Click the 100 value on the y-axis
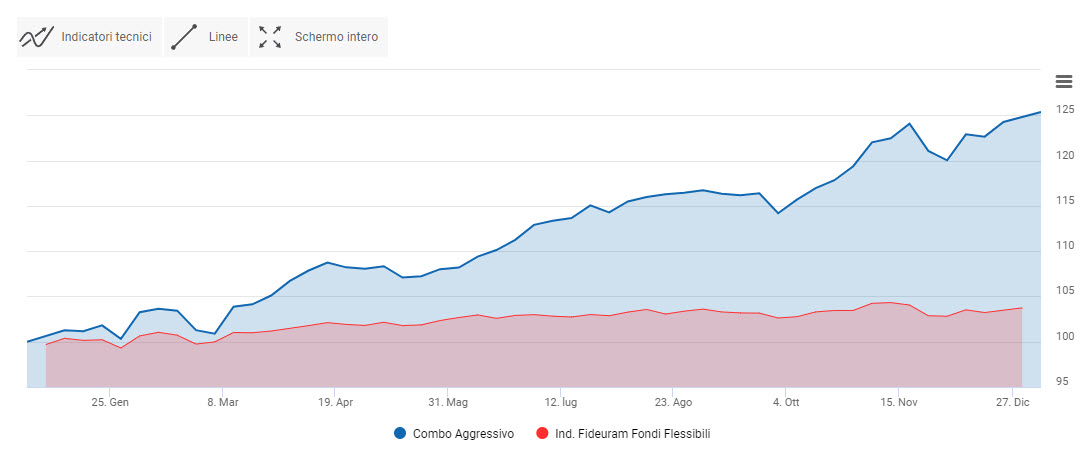Viewport: 1087px width, 460px height. coord(1064,336)
